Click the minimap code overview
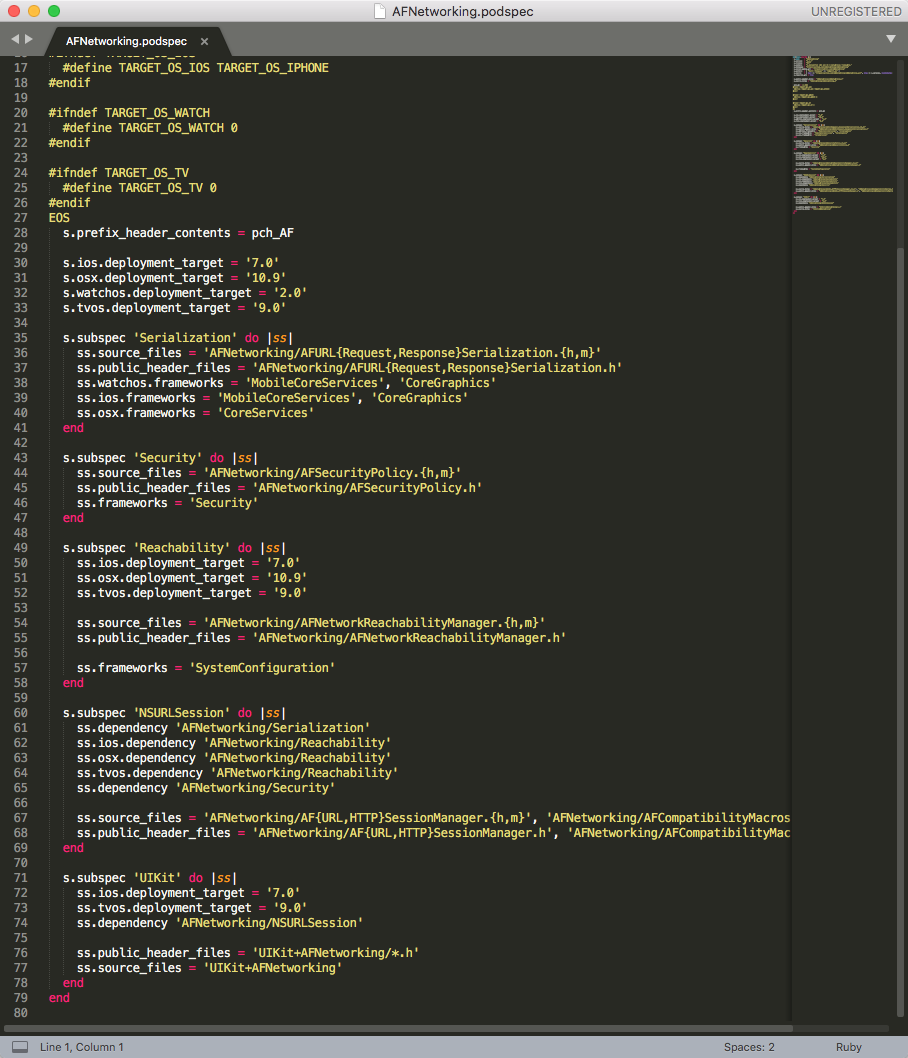Image resolution: width=908 pixels, height=1058 pixels. pos(843,135)
